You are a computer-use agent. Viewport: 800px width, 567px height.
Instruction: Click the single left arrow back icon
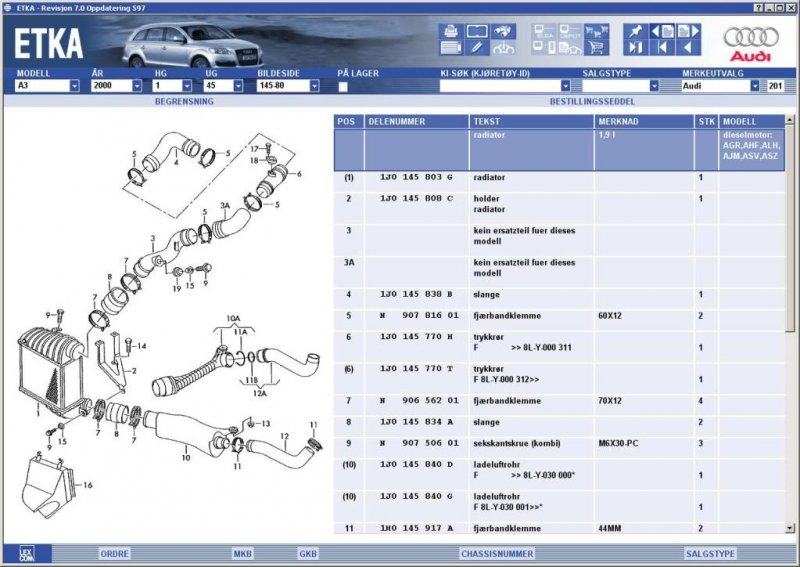point(688,48)
